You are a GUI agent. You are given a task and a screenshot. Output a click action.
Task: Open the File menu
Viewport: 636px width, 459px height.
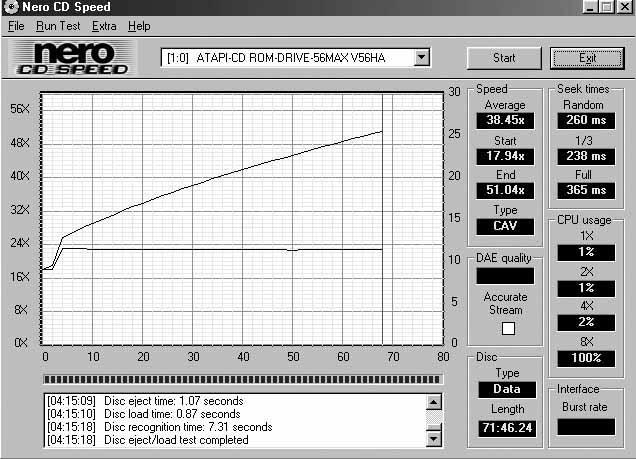click(x=15, y=26)
